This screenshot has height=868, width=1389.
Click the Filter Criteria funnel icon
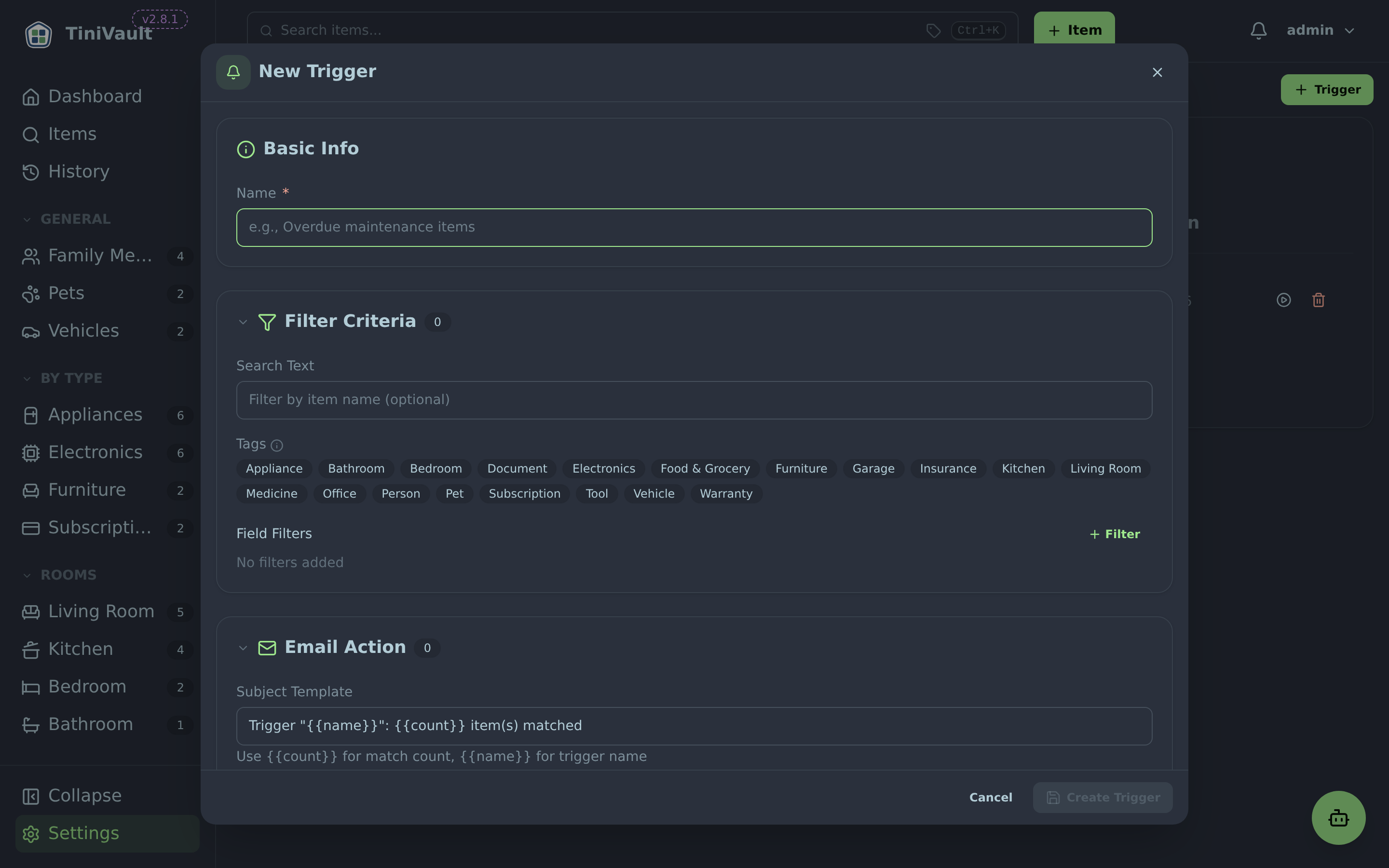click(267, 322)
